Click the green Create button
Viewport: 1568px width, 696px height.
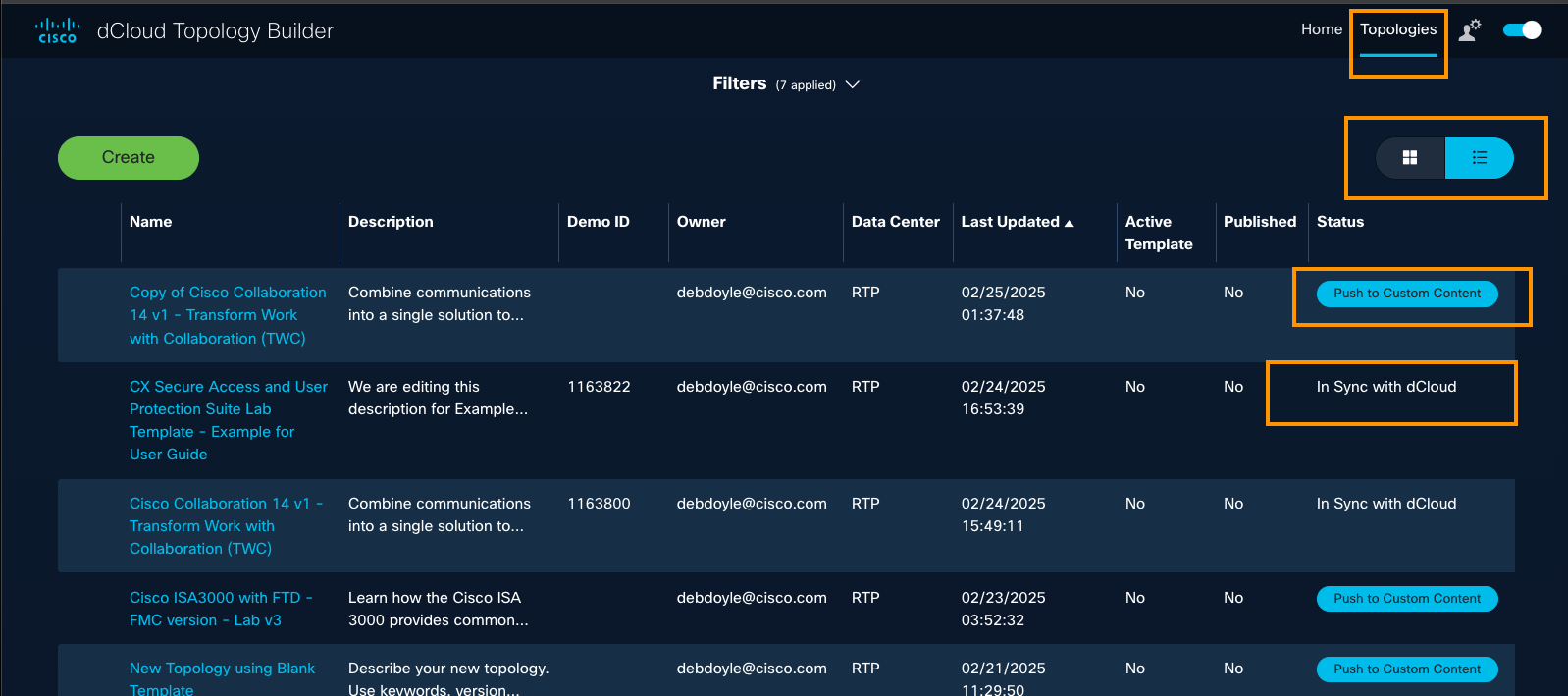coord(129,158)
